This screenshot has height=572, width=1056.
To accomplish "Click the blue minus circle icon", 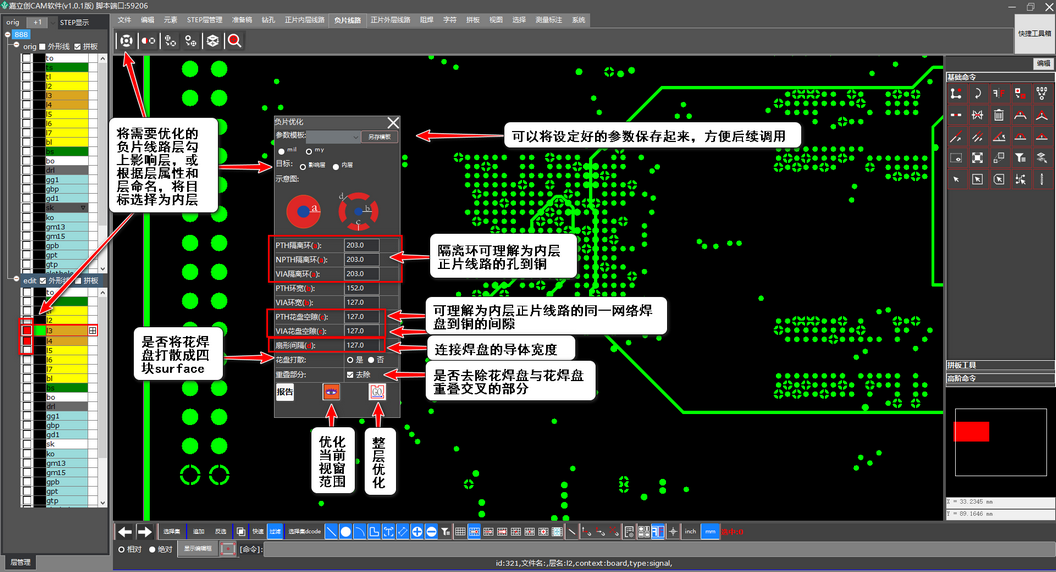I will tap(431, 532).
